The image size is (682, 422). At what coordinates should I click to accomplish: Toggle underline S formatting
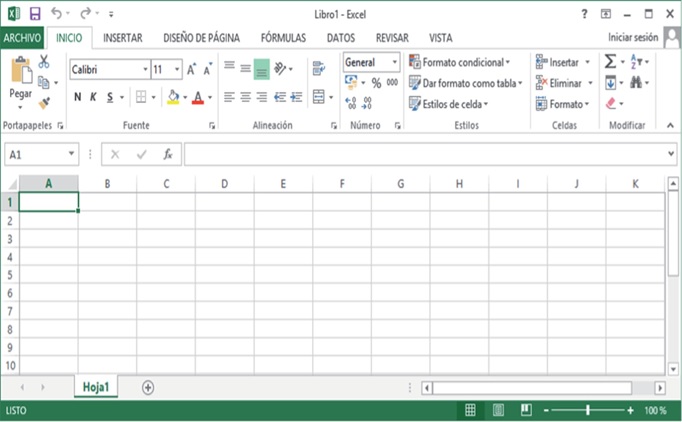pos(110,97)
